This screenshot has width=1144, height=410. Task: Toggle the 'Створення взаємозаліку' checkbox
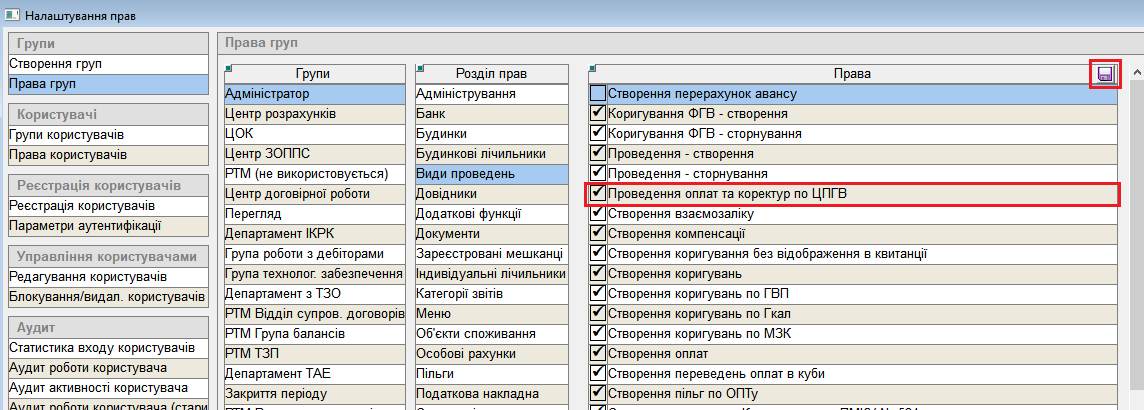(x=598, y=214)
